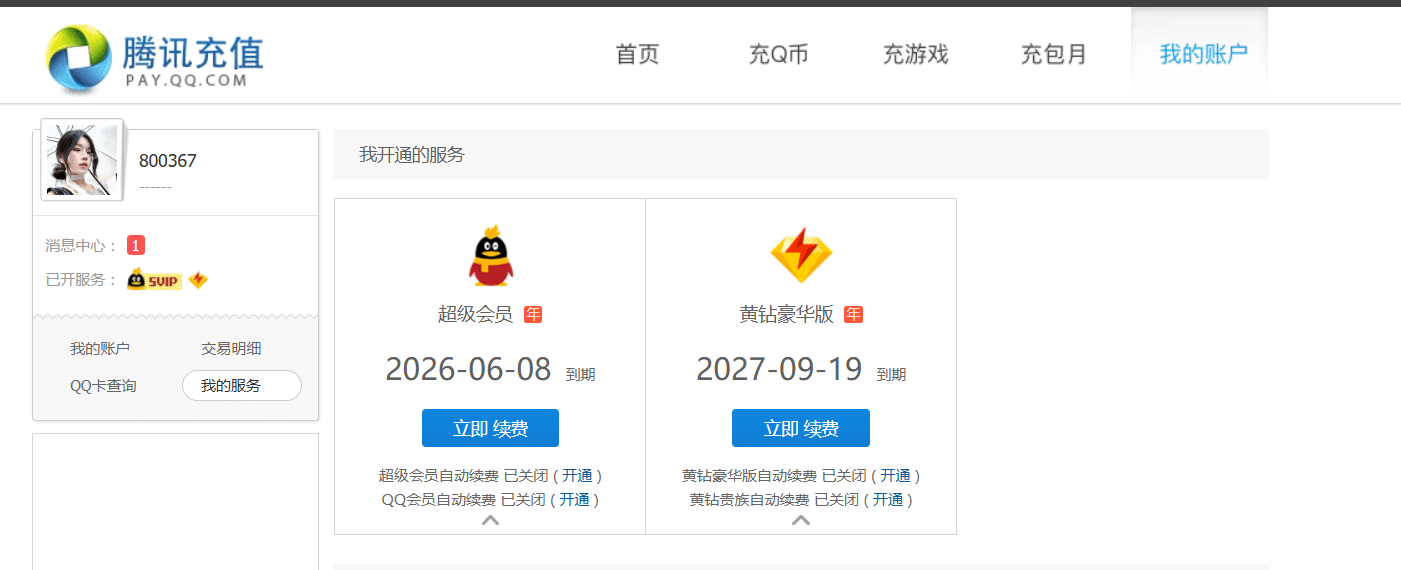Click the 年 badge next to 黄钻豪华版
The image size is (1401, 570).
[853, 314]
